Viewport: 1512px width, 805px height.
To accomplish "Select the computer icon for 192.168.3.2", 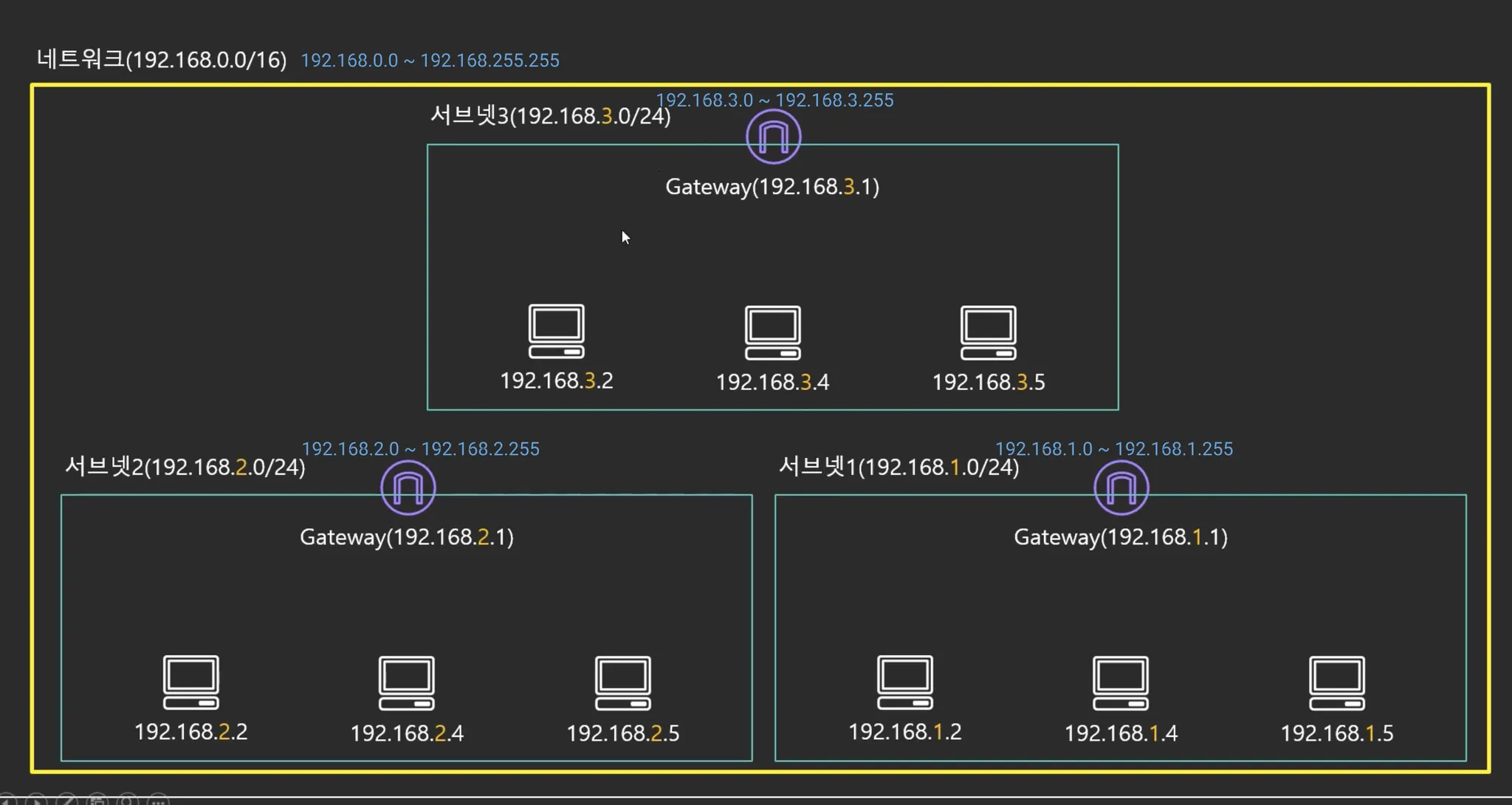I will [557, 332].
